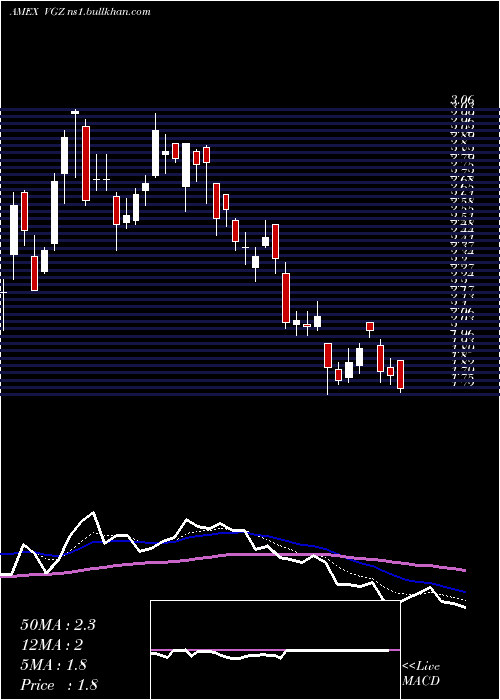This screenshot has width=500, height=700.
Task: Click the 3.06 top price axis label
Action: pyautogui.click(x=462, y=100)
